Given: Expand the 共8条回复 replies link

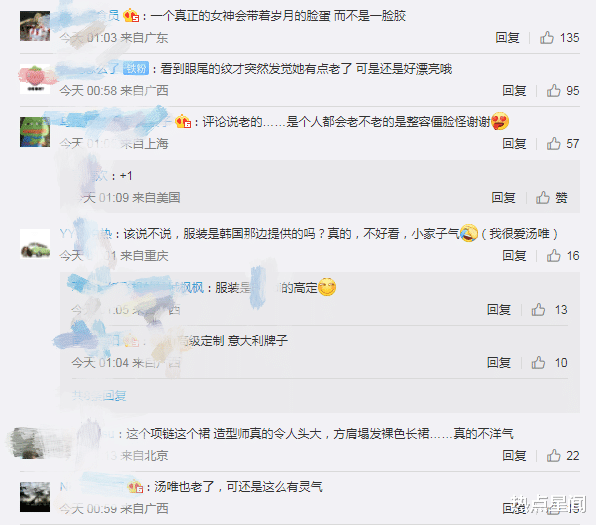Looking at the screenshot, I should click(x=99, y=396).
